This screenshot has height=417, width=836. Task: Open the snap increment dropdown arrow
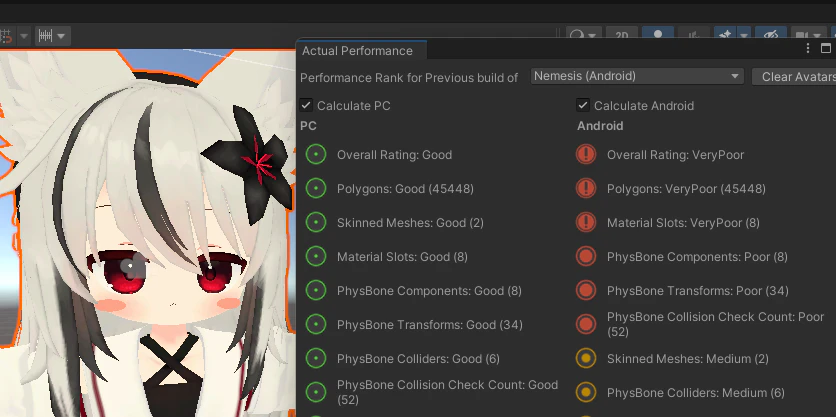(x=61, y=36)
